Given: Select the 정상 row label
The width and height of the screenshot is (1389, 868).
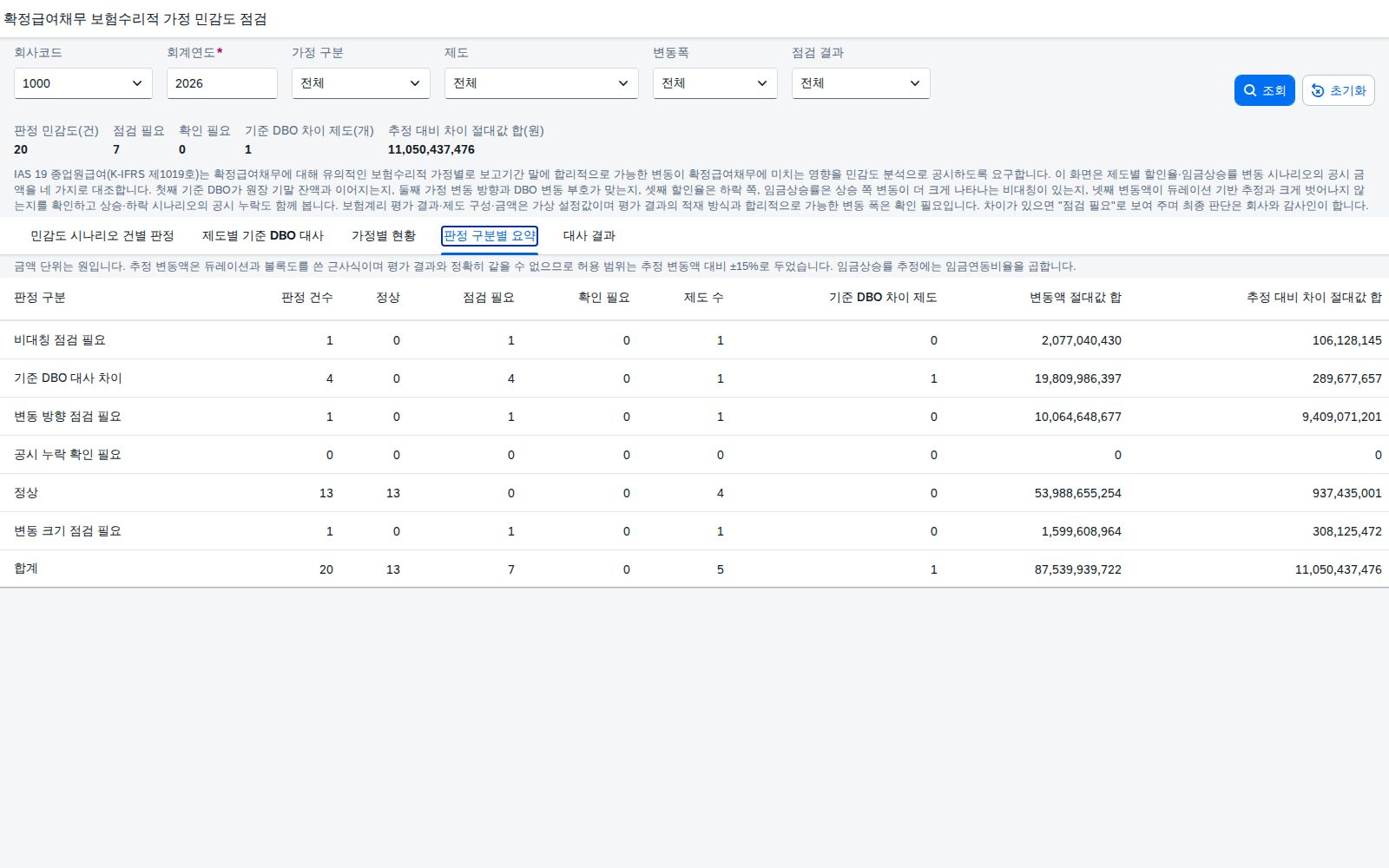Looking at the screenshot, I should 26,493.
